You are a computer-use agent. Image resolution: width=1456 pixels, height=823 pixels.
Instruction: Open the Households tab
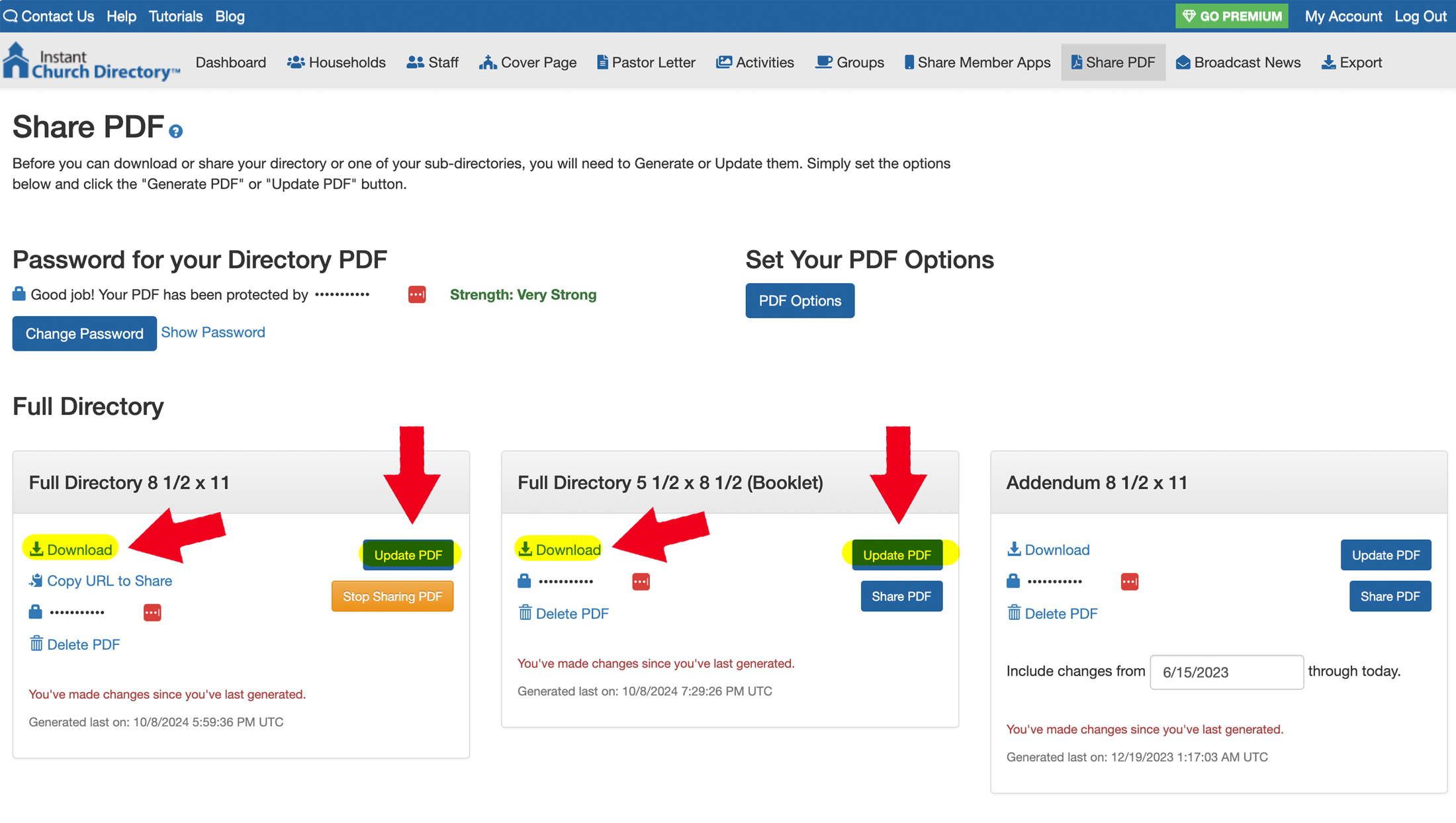(x=336, y=62)
